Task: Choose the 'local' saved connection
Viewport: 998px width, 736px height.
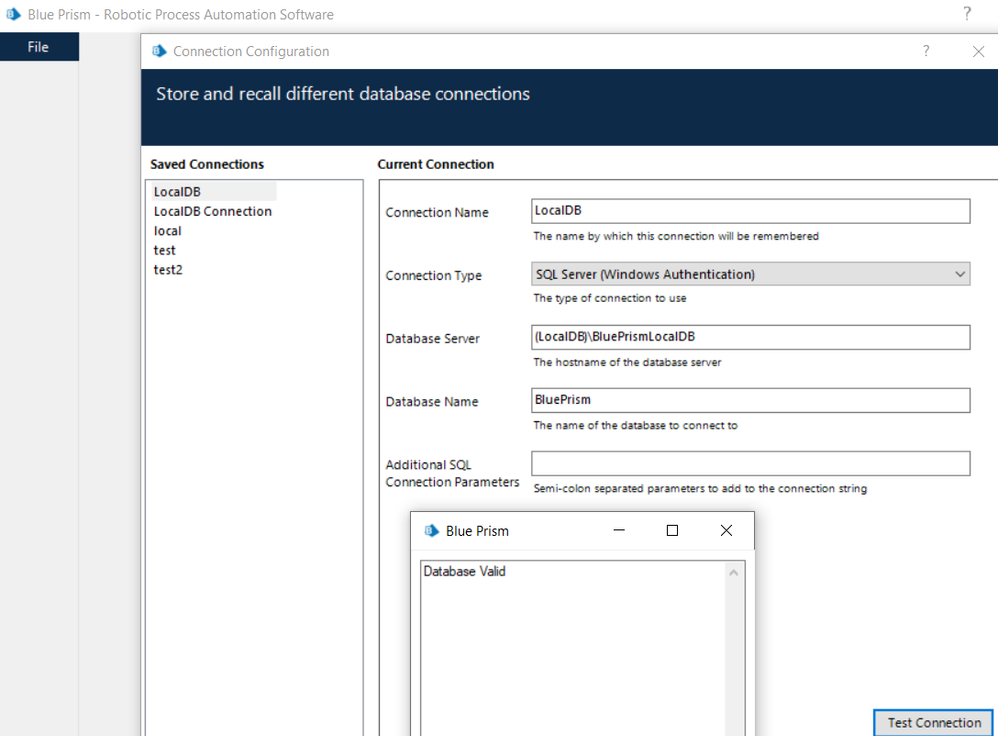Action: click(x=167, y=231)
